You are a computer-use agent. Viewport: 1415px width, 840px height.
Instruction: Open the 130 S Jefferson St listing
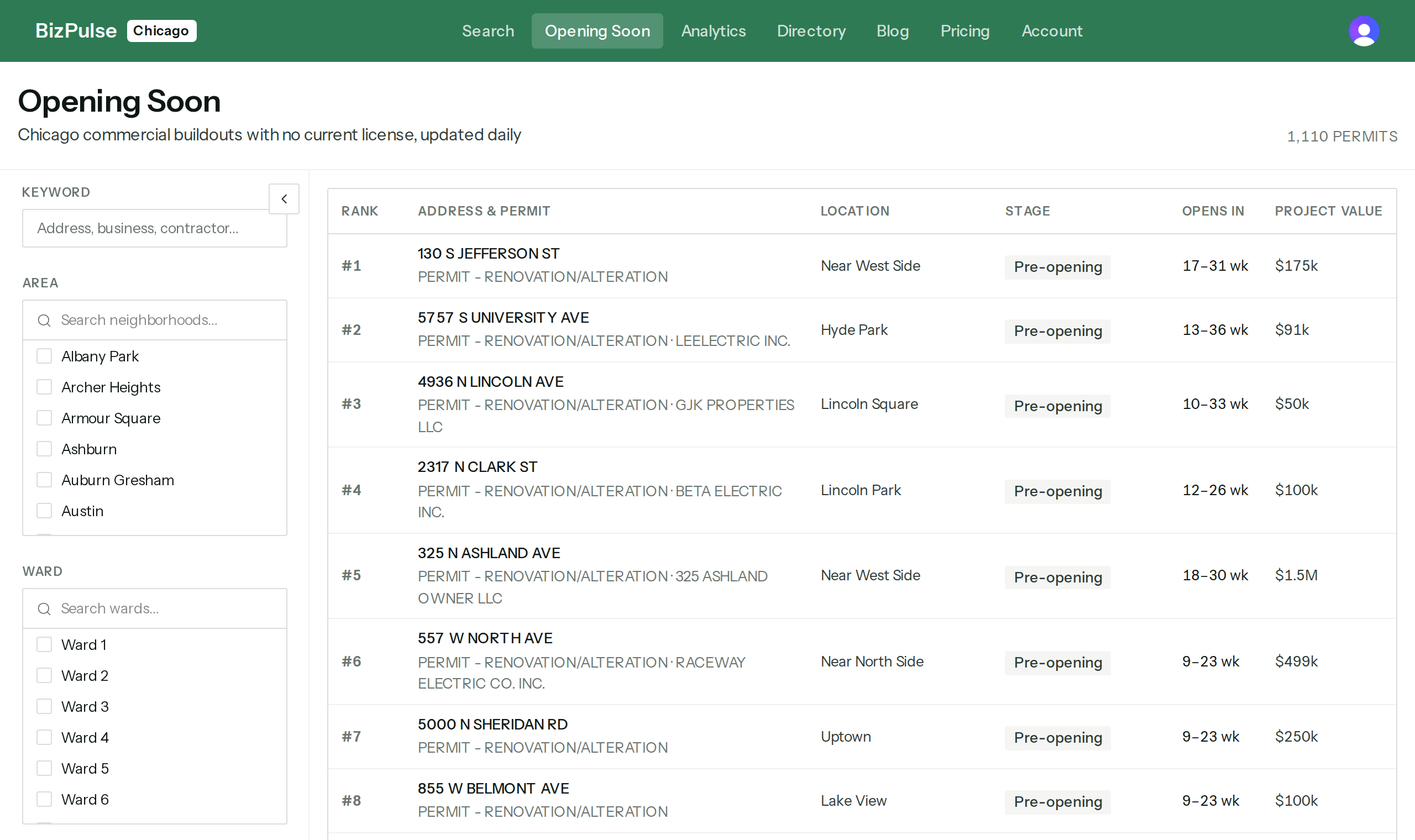[489, 254]
